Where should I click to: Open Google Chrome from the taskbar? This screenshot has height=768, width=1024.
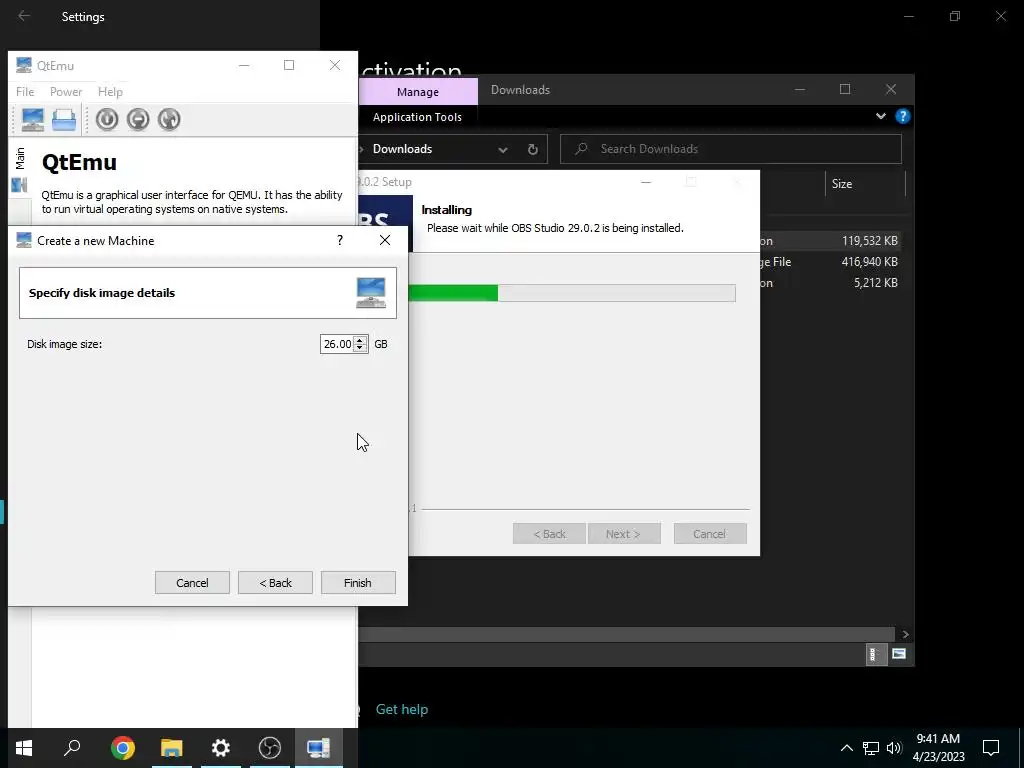tap(123, 748)
